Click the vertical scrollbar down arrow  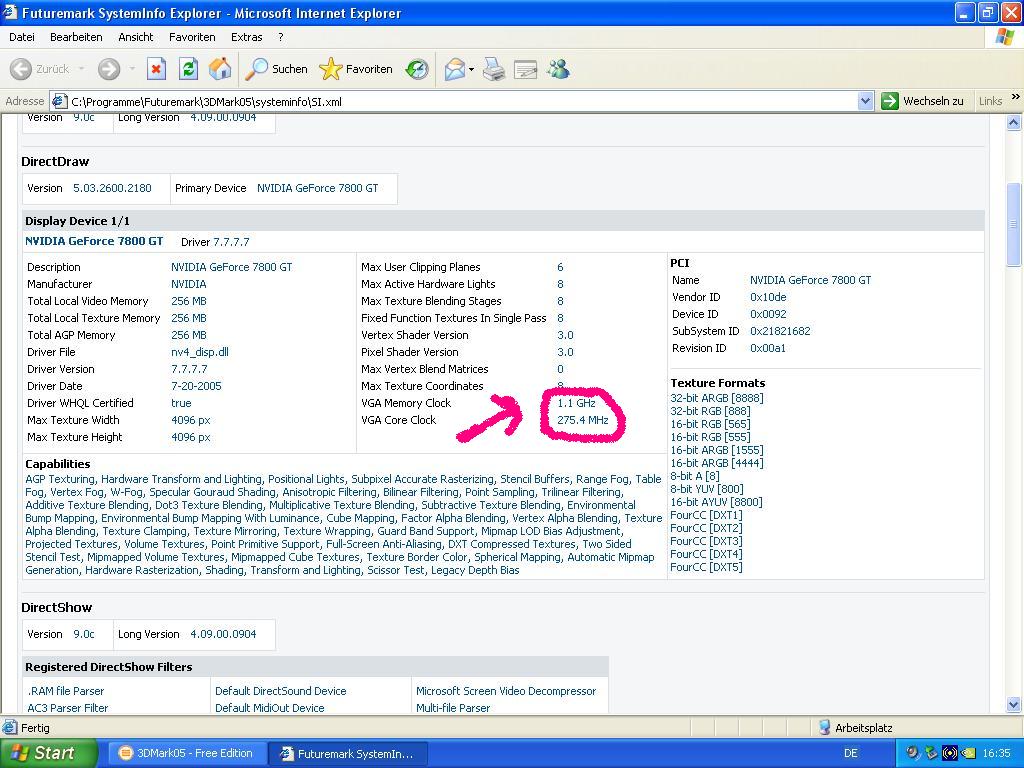tap(1014, 705)
